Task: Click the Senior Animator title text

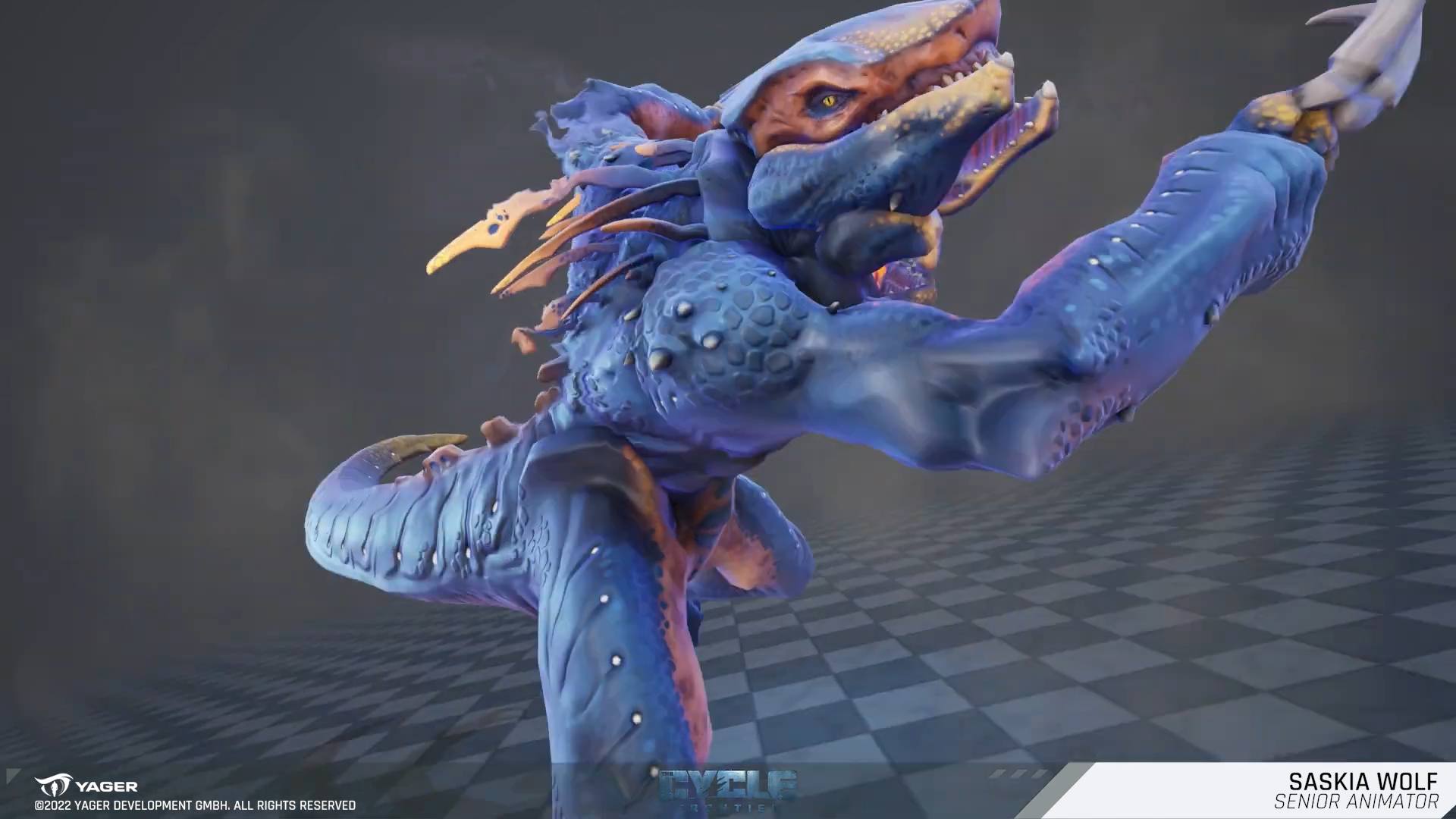Action: click(1356, 802)
